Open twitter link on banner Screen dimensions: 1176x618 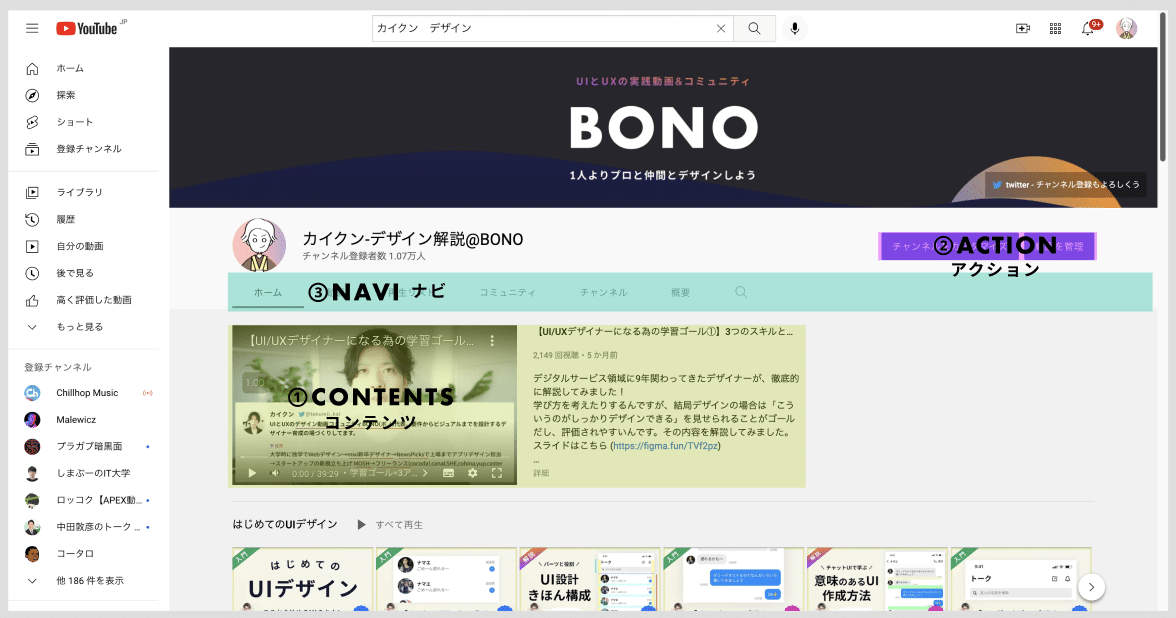point(1065,184)
